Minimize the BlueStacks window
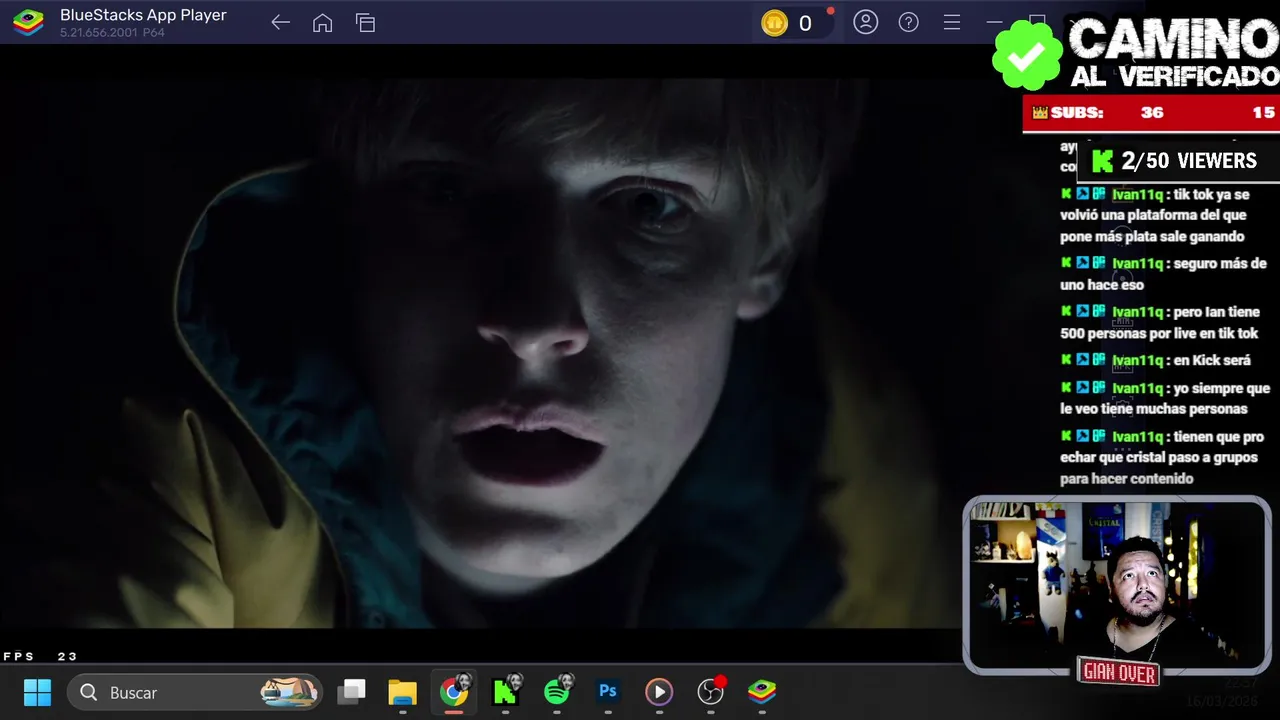This screenshot has height=720, width=1280. 994,22
